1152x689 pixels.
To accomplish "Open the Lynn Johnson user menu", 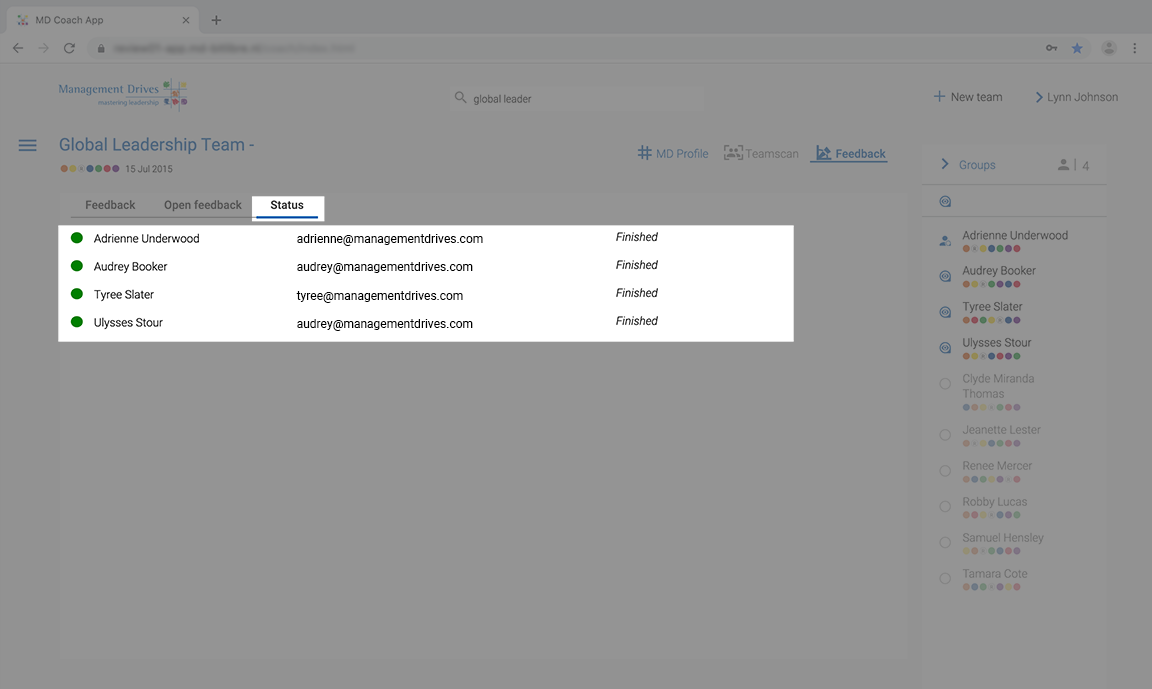I will (x=1076, y=97).
